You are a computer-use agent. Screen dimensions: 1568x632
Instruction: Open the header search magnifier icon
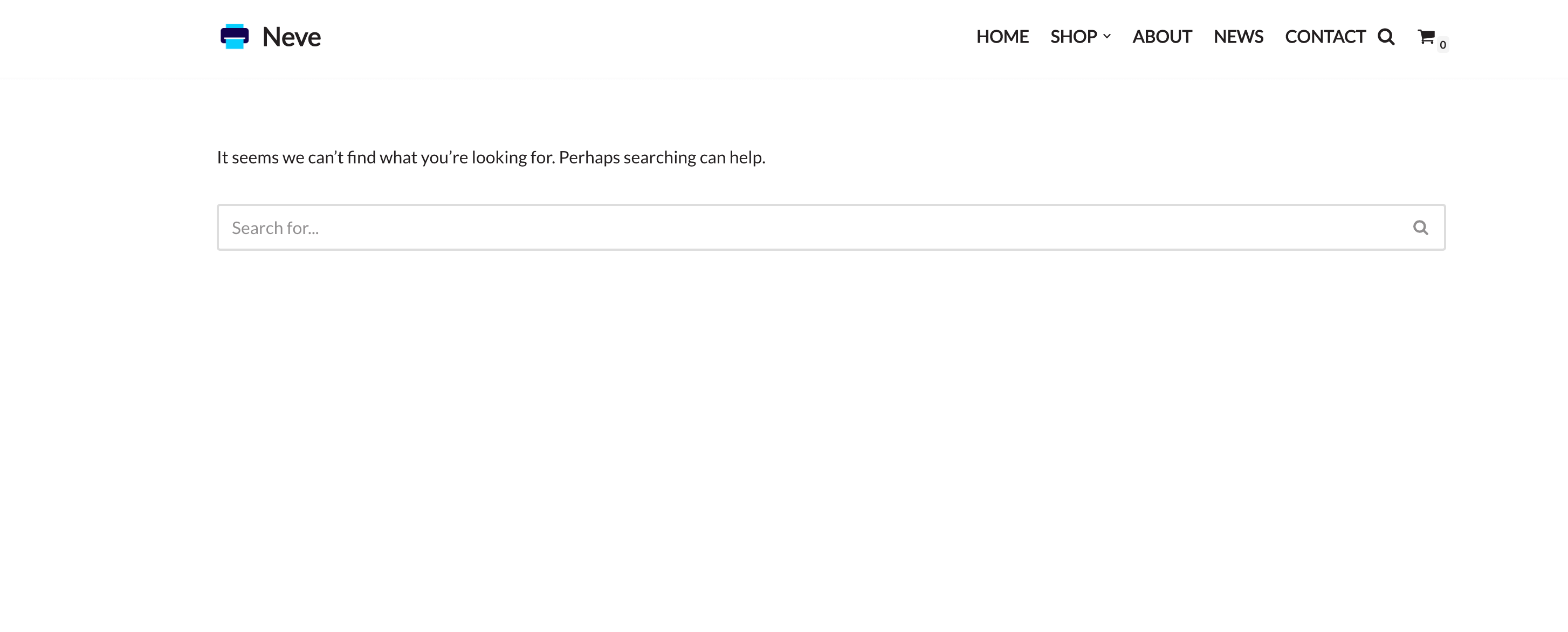(x=1386, y=37)
